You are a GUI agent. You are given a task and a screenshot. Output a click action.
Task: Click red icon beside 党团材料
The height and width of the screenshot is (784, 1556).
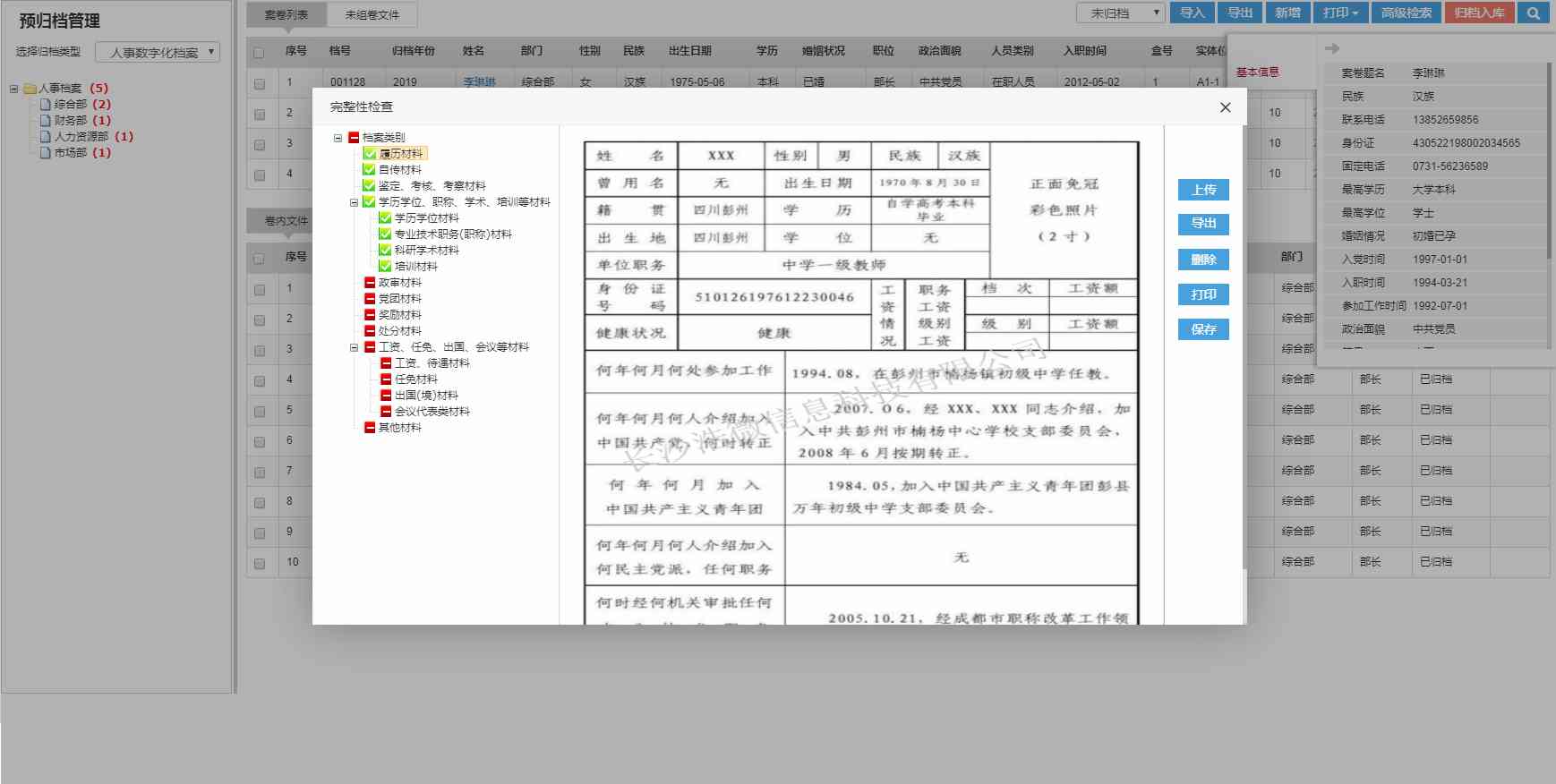pos(369,299)
